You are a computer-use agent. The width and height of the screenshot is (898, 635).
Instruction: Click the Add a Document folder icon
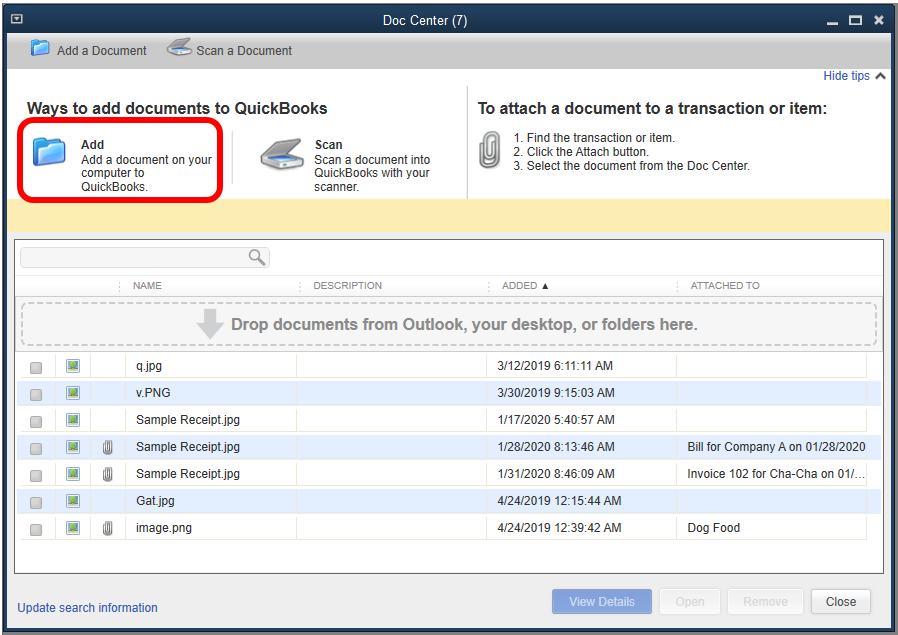pos(40,48)
